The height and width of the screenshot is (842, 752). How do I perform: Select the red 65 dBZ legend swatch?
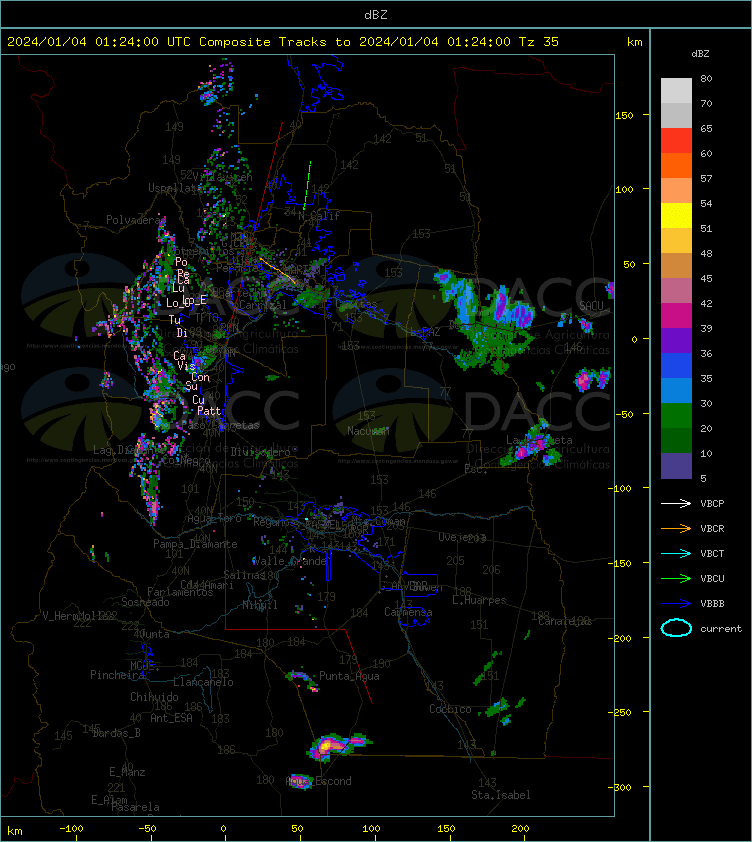[x=676, y=141]
